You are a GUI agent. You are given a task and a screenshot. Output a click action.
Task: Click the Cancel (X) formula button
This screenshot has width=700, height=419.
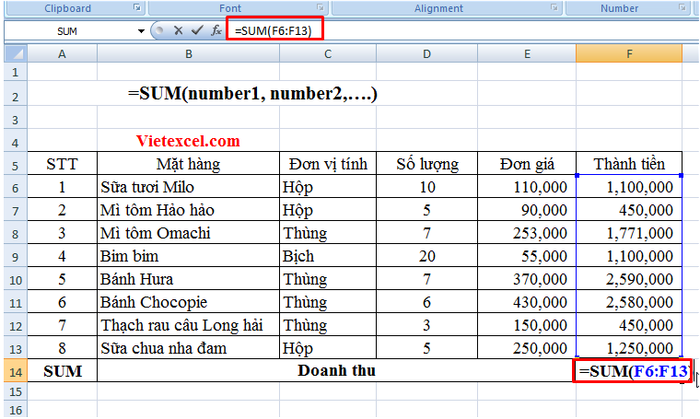pyautogui.click(x=178, y=30)
